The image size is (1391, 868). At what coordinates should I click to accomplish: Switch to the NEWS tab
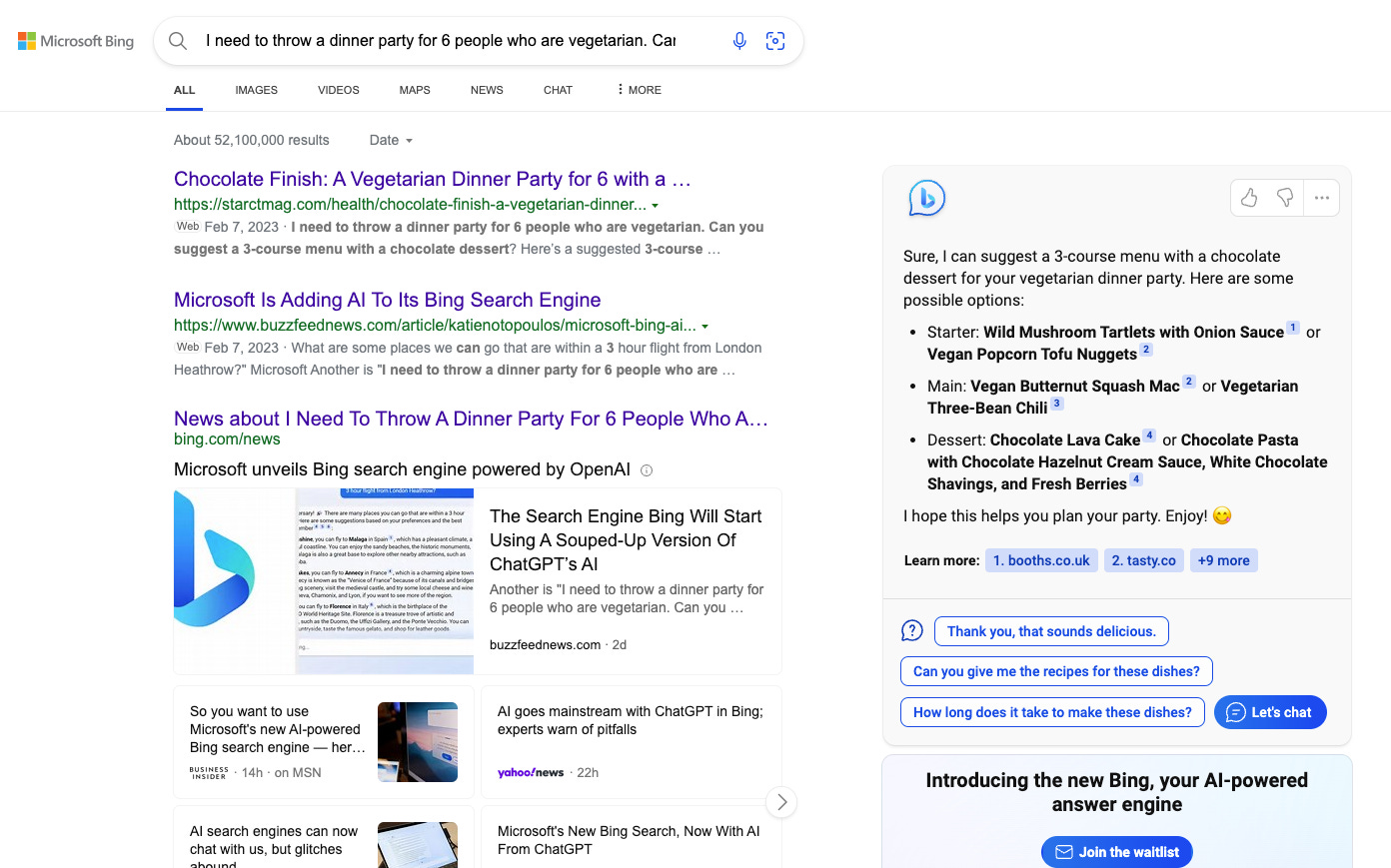pyautogui.click(x=487, y=90)
